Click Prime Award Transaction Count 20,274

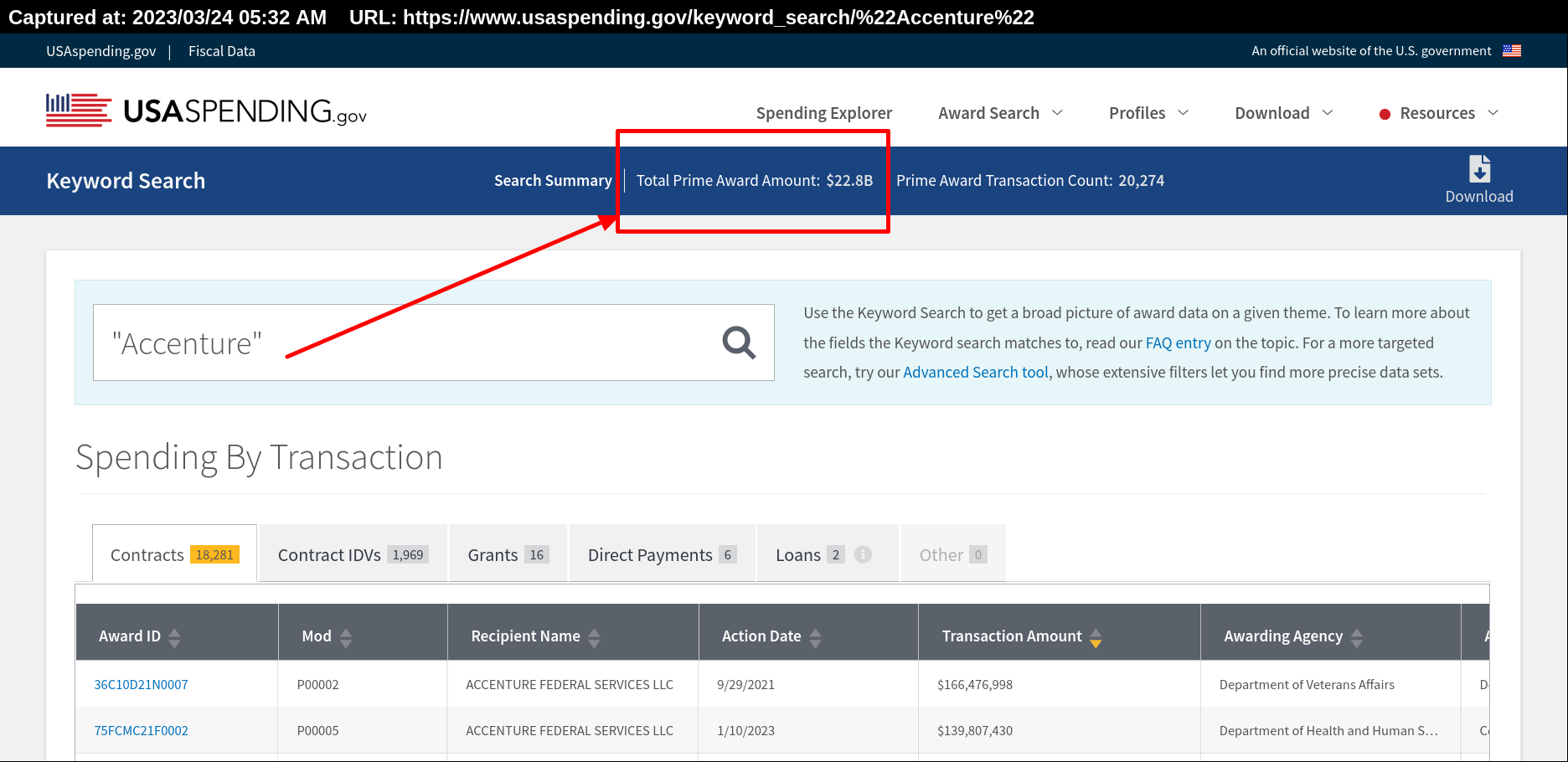pyautogui.click(x=1030, y=180)
